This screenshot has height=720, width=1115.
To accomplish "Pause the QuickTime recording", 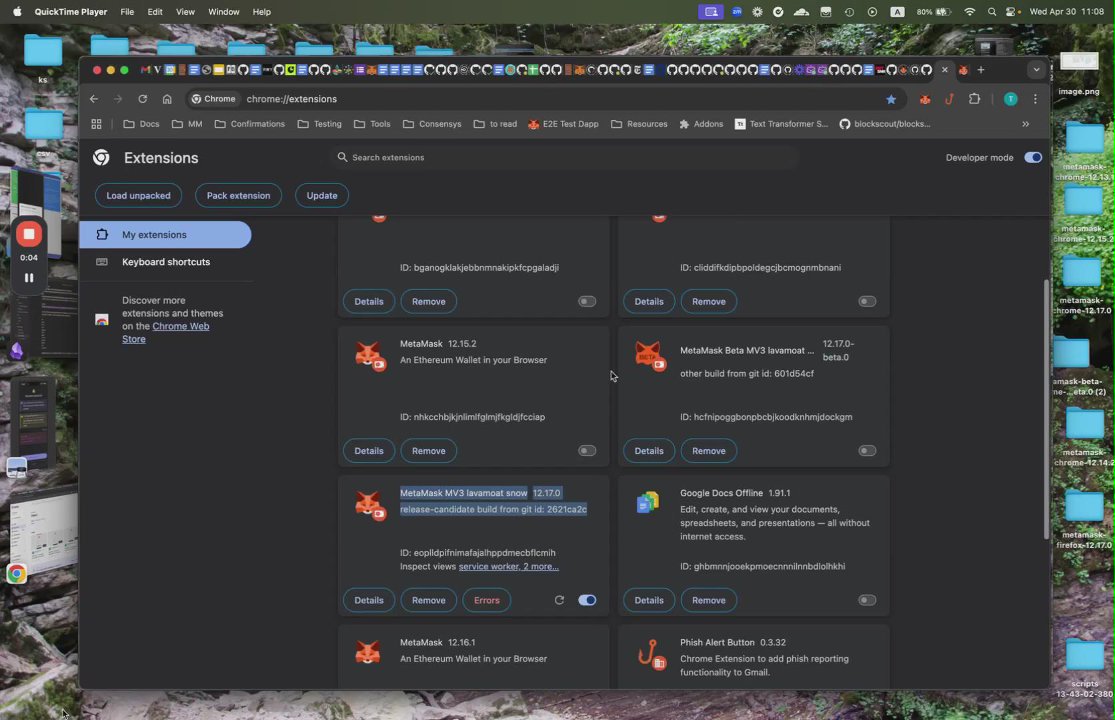I will pyautogui.click(x=29, y=278).
